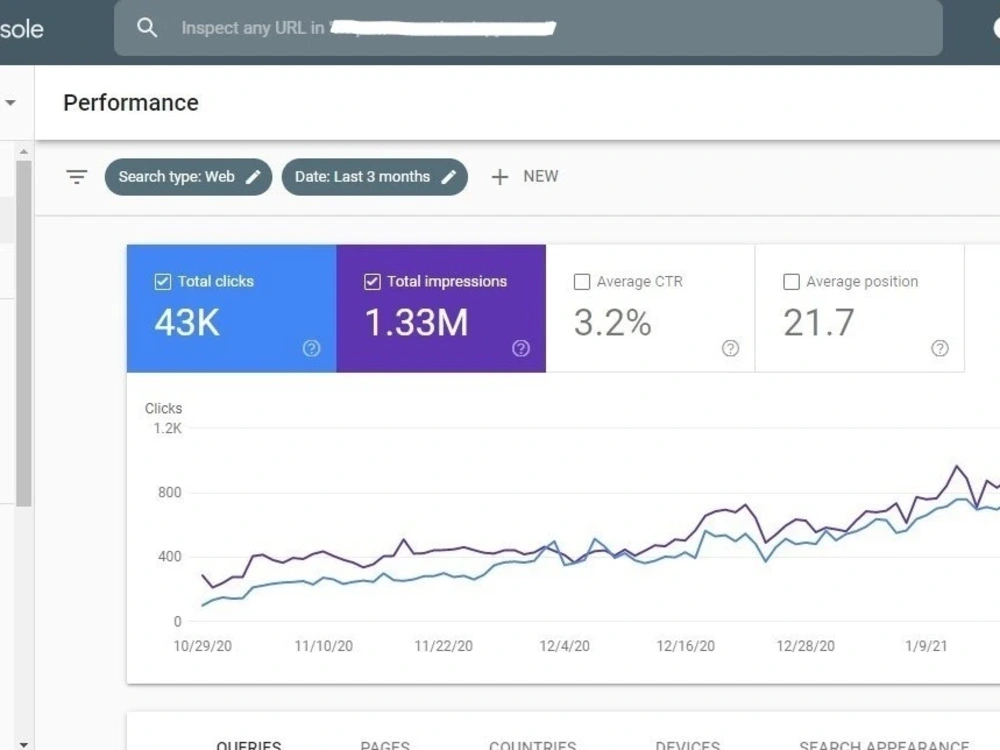Screen dimensions: 1000x750
Task: Focus the Inspect any URL search field
Action: coord(528,28)
